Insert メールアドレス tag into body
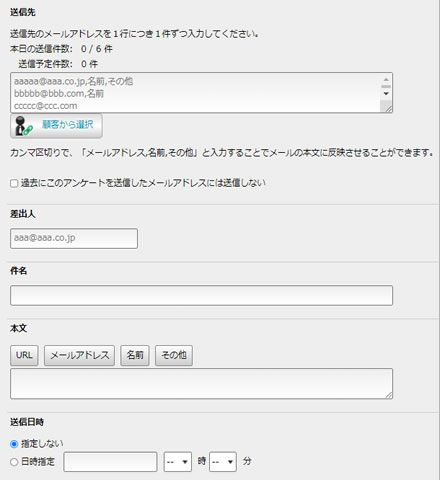The height and width of the screenshot is (480, 440). tap(79, 355)
